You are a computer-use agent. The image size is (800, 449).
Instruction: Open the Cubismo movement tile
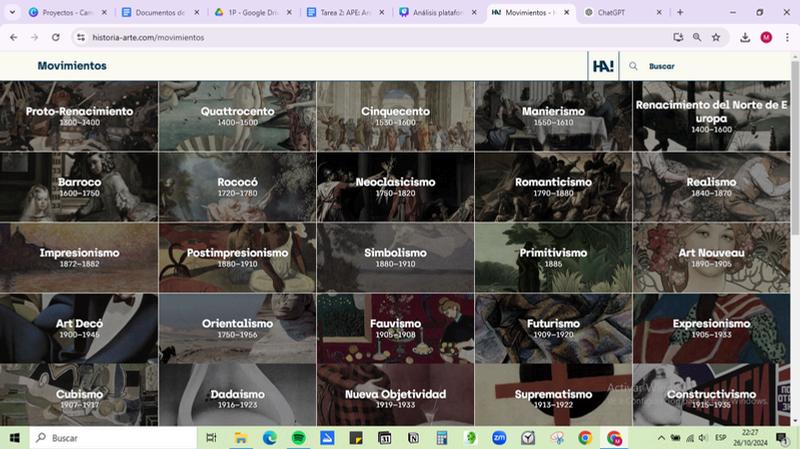(x=79, y=395)
